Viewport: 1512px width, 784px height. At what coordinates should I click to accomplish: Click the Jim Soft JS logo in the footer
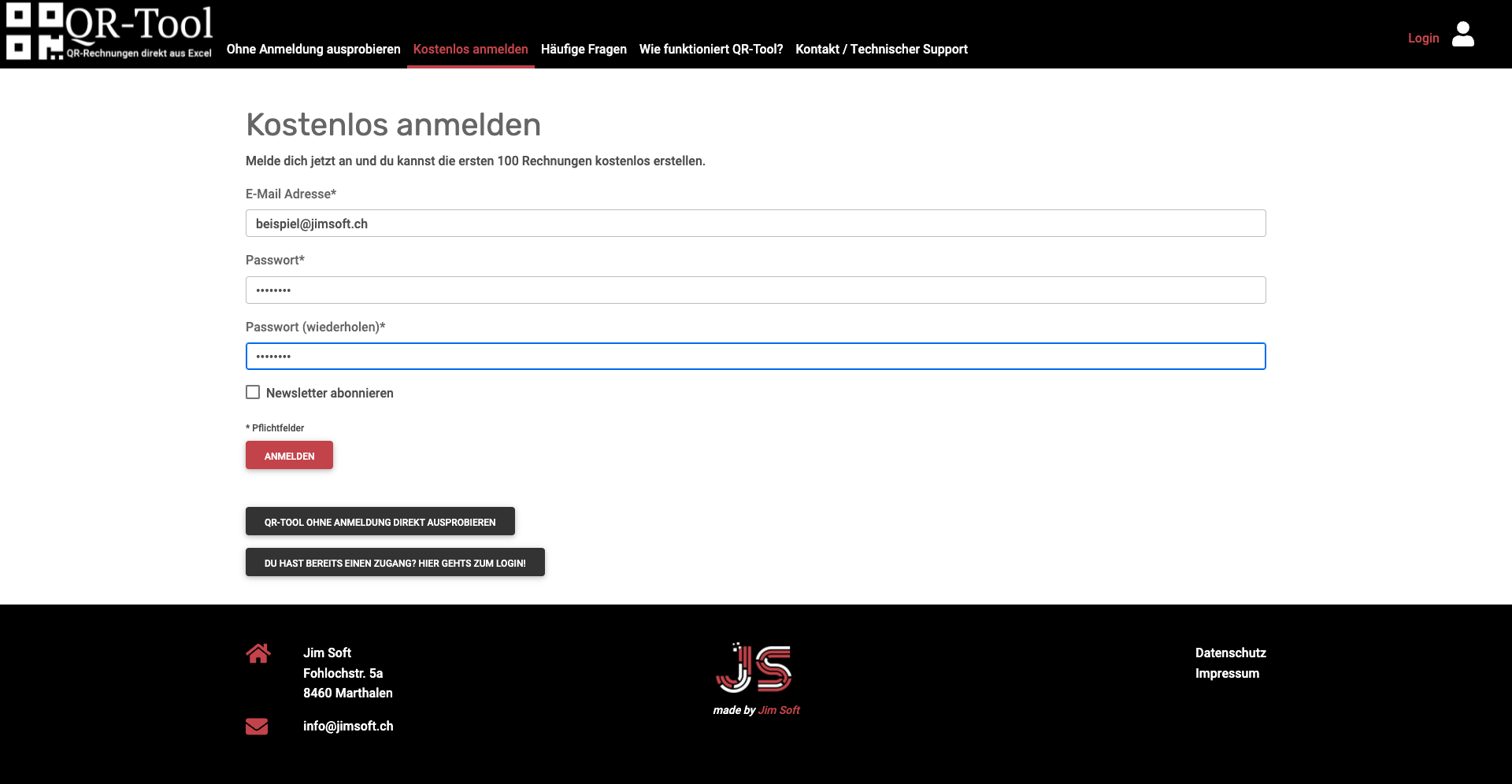point(754,668)
